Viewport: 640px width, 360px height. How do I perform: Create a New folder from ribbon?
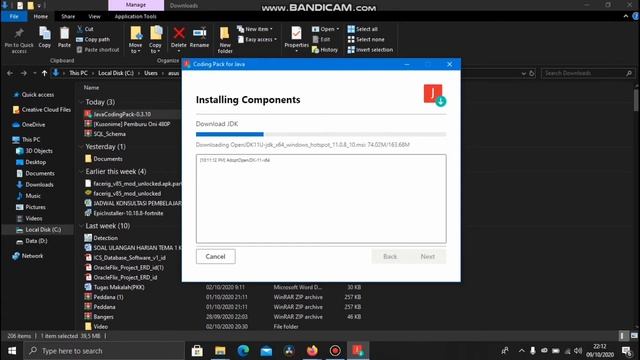tap(225, 40)
